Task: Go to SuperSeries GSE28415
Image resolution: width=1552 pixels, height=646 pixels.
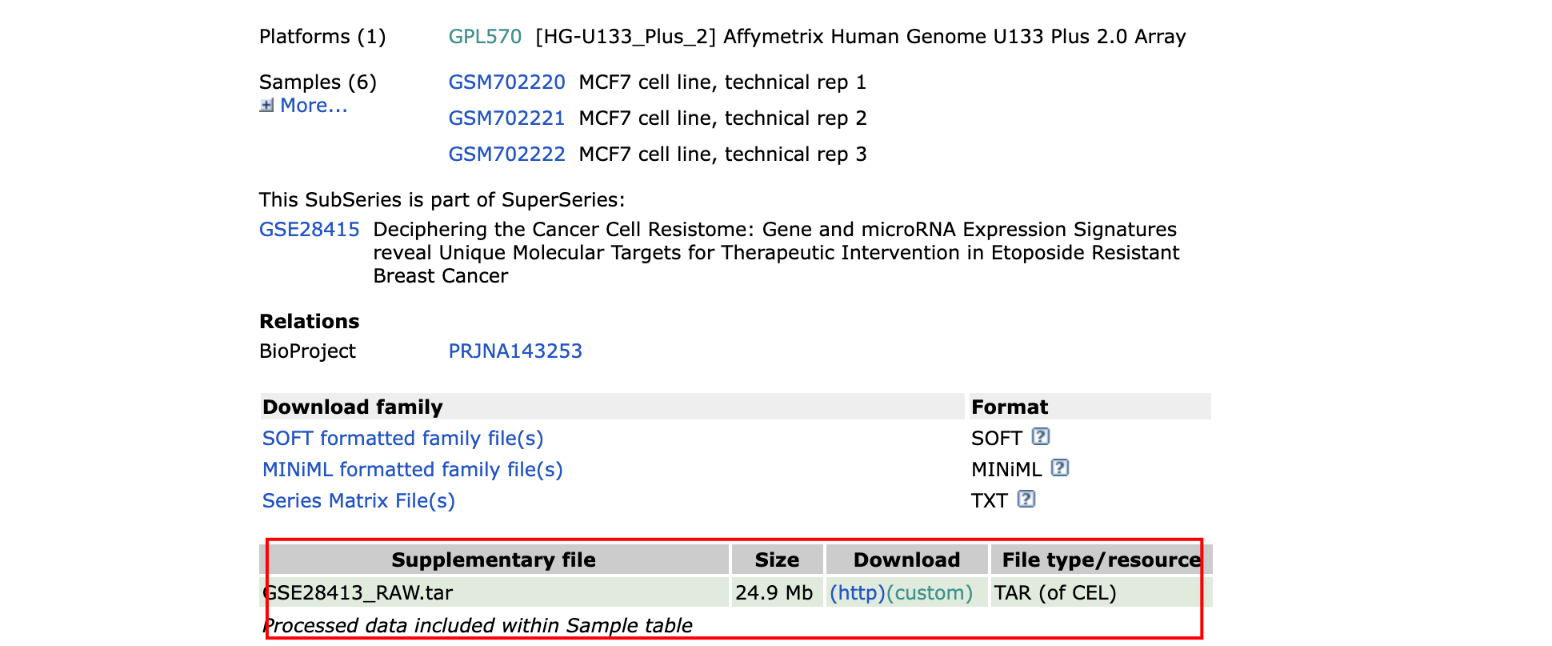Action: coord(309,229)
